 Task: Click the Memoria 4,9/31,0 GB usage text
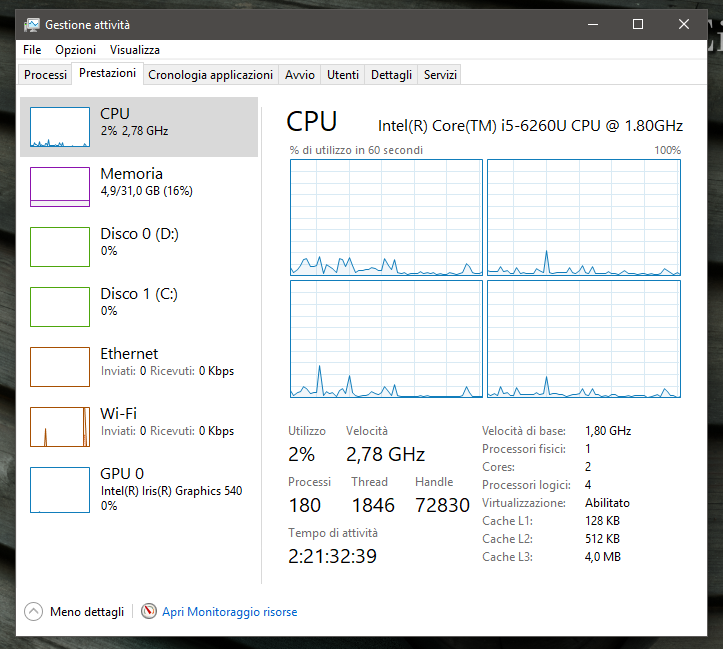coord(147,191)
